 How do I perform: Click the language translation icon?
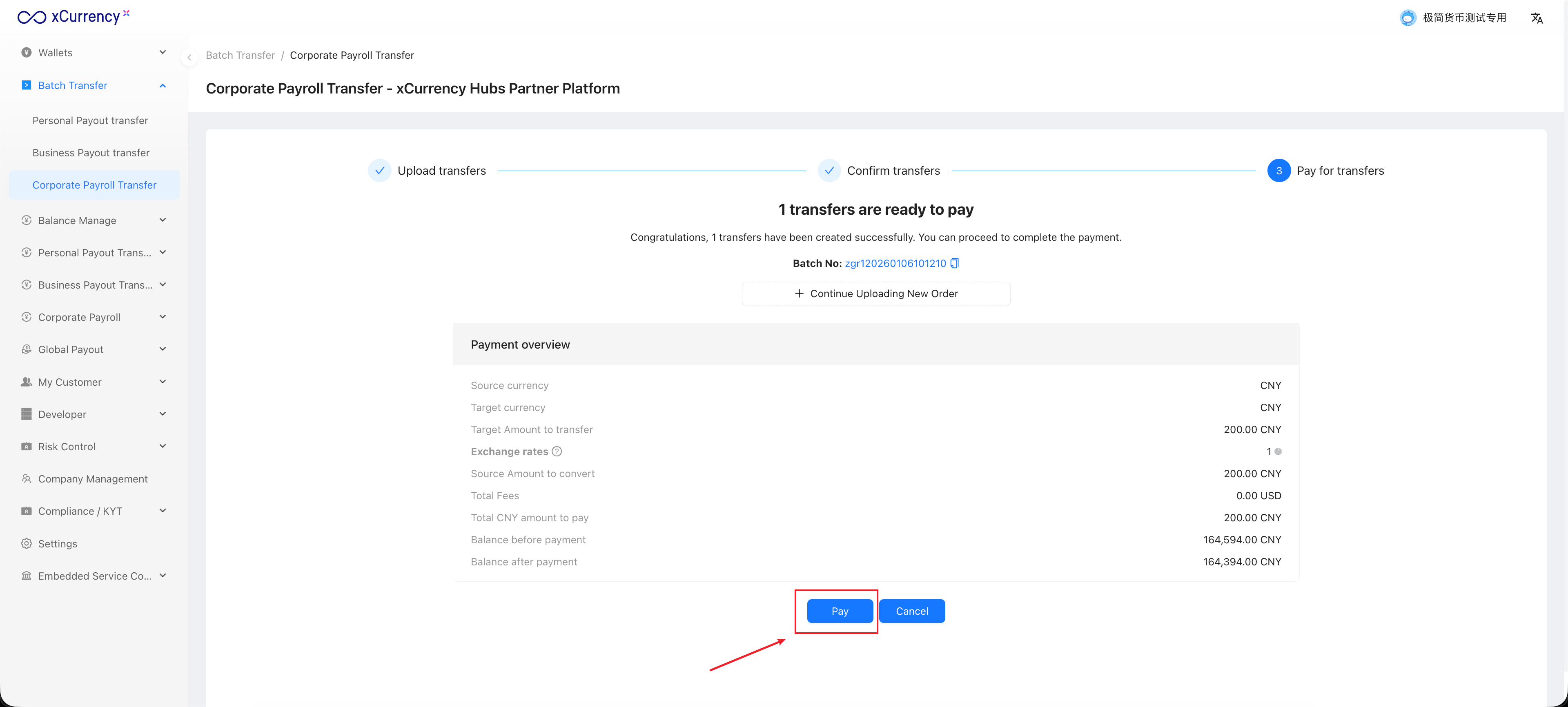pos(1536,18)
